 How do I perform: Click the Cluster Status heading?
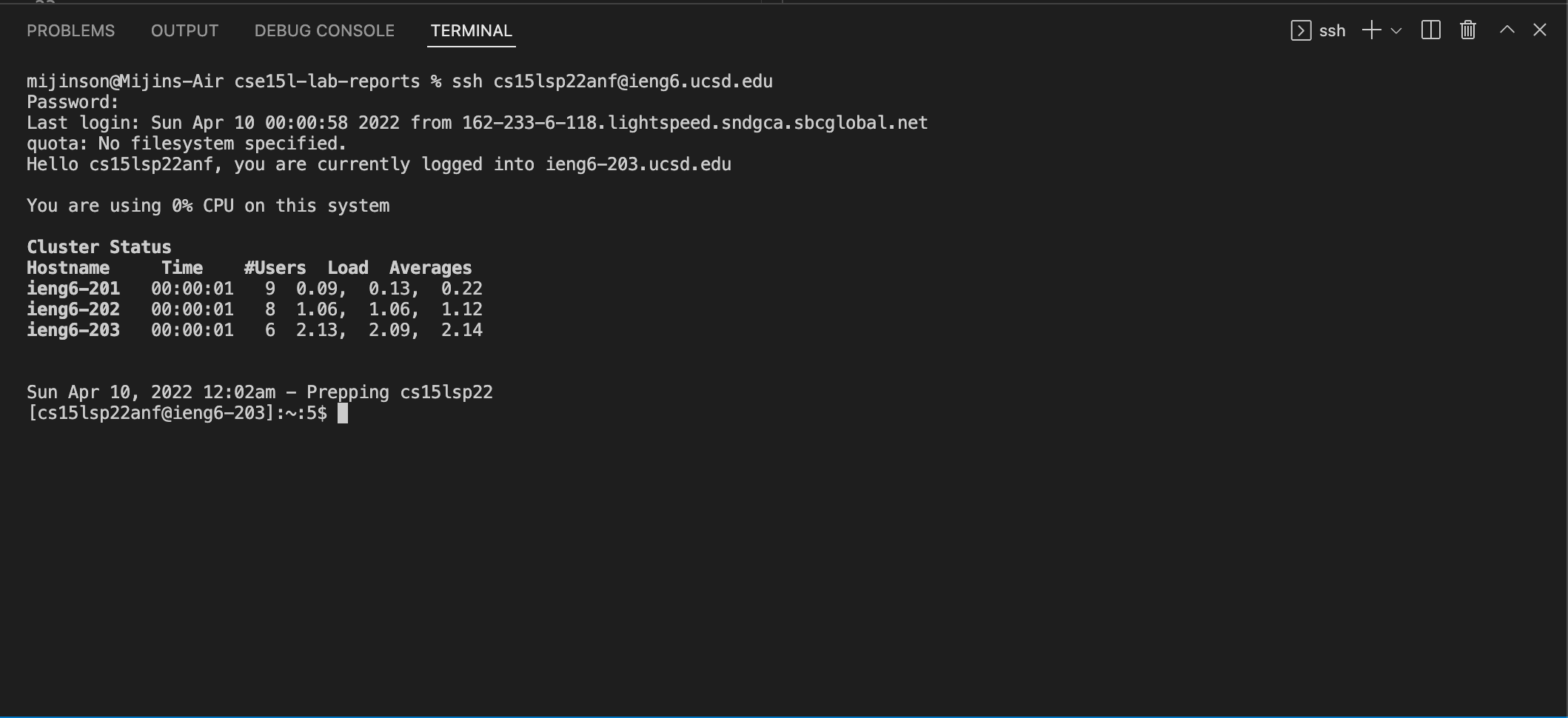click(x=99, y=247)
